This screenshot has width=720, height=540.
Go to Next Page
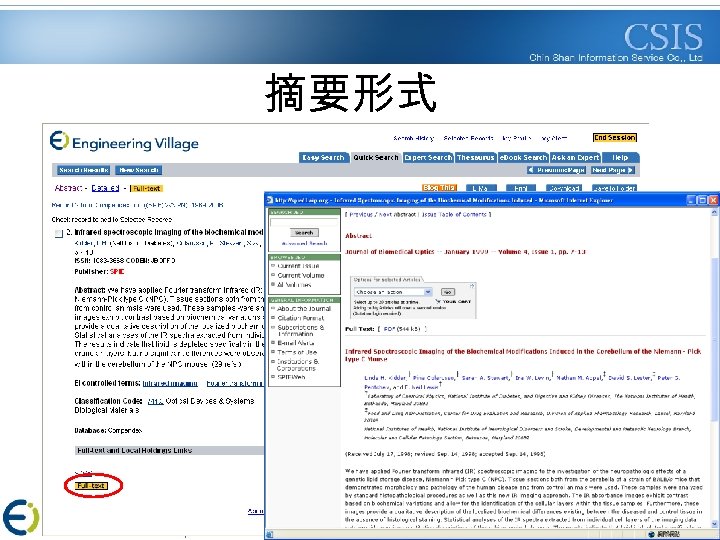613,170
